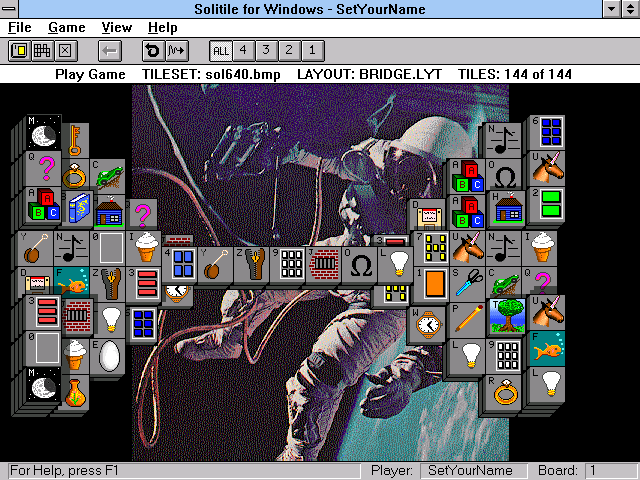640x480 pixels.
Task: Toggle level 2 layer view button
Action: point(289,51)
